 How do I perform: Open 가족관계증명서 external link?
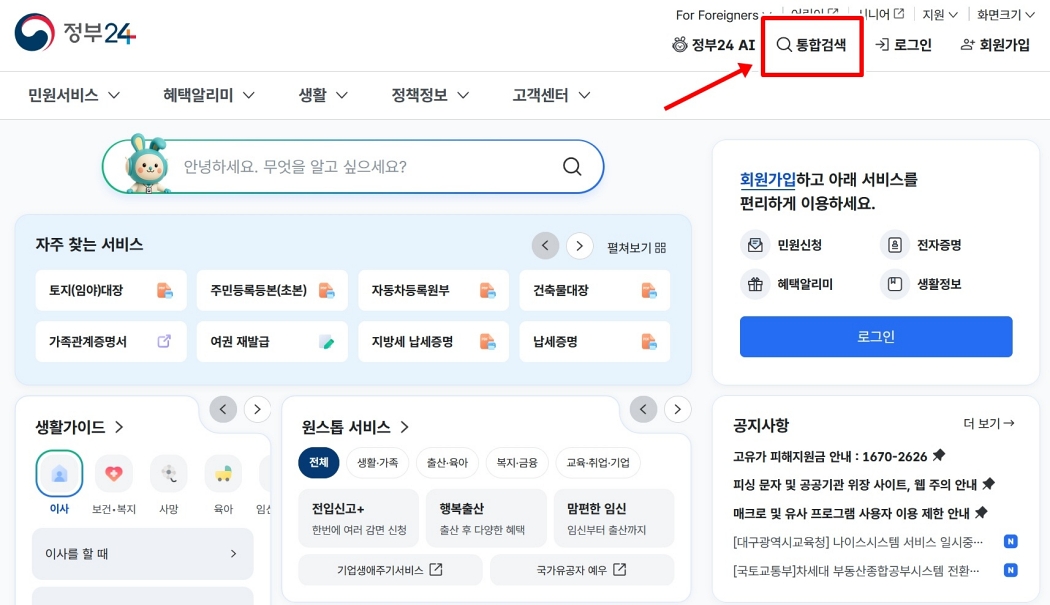click(x=110, y=342)
